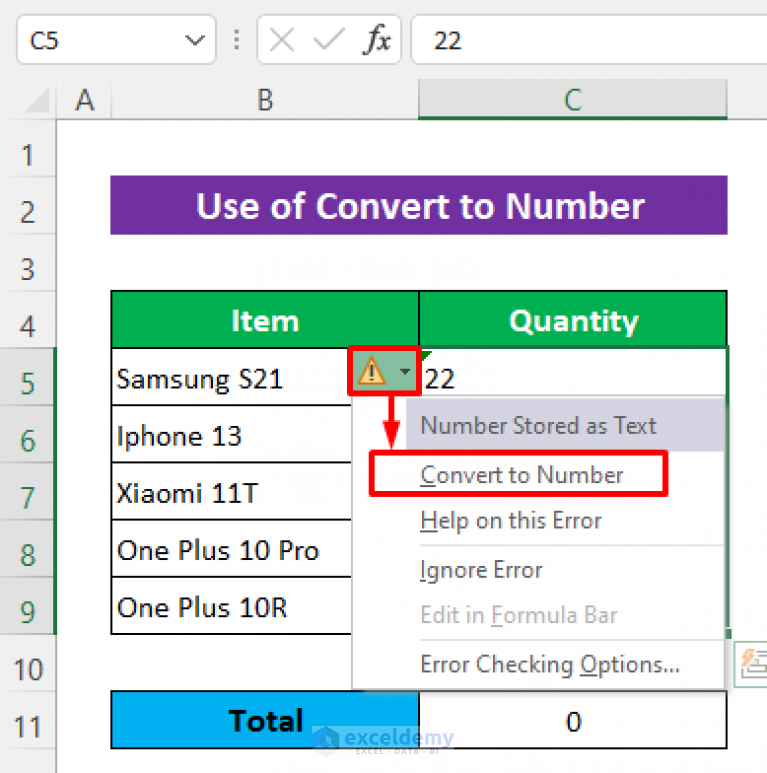Select Help on this Error
The image size is (767, 773).
coord(511,521)
